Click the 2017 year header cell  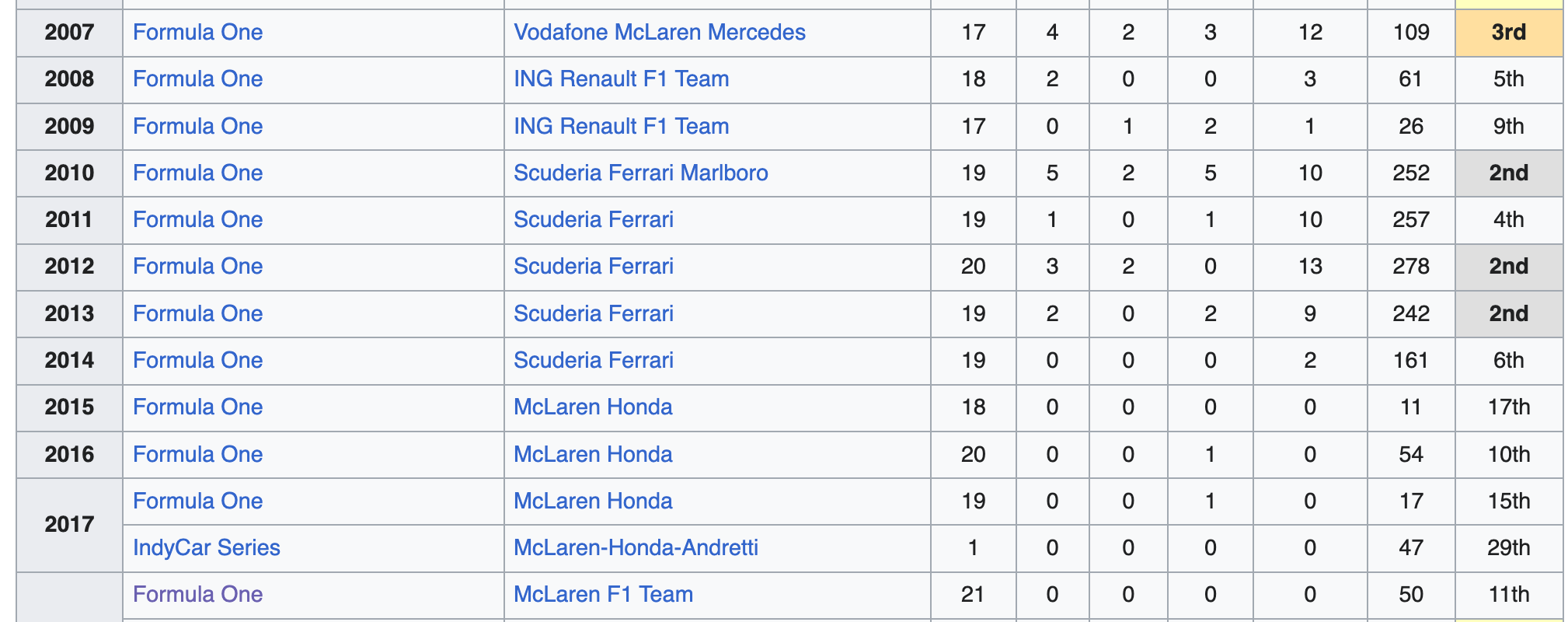[69, 524]
